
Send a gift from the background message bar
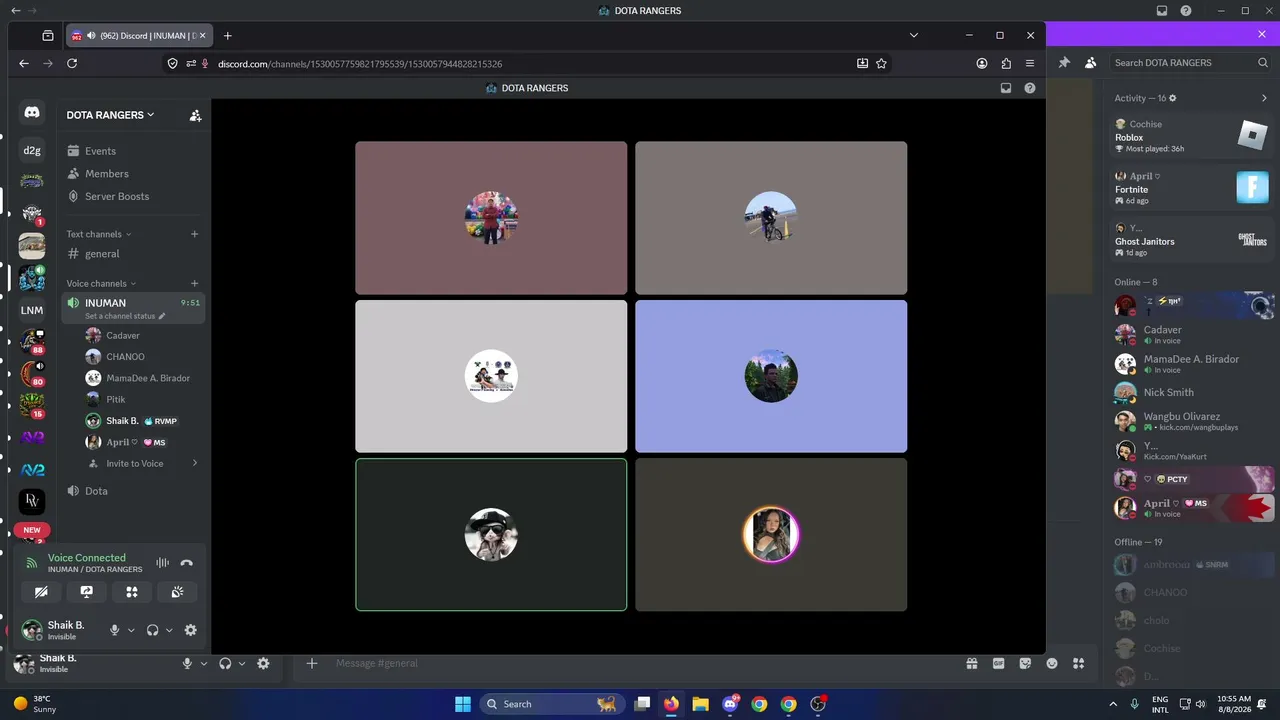point(971,663)
